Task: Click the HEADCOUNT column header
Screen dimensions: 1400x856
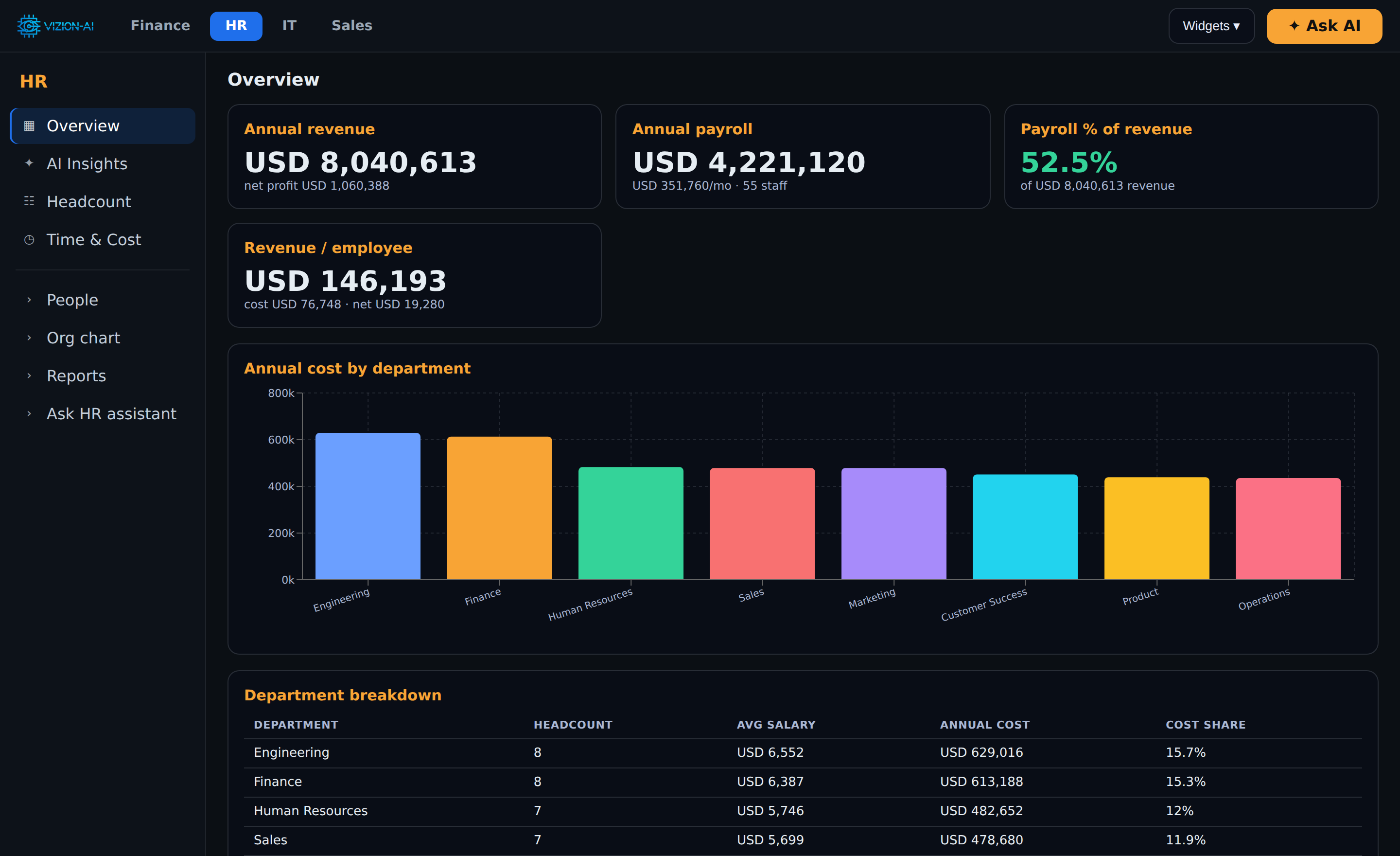Action: pyautogui.click(x=573, y=725)
